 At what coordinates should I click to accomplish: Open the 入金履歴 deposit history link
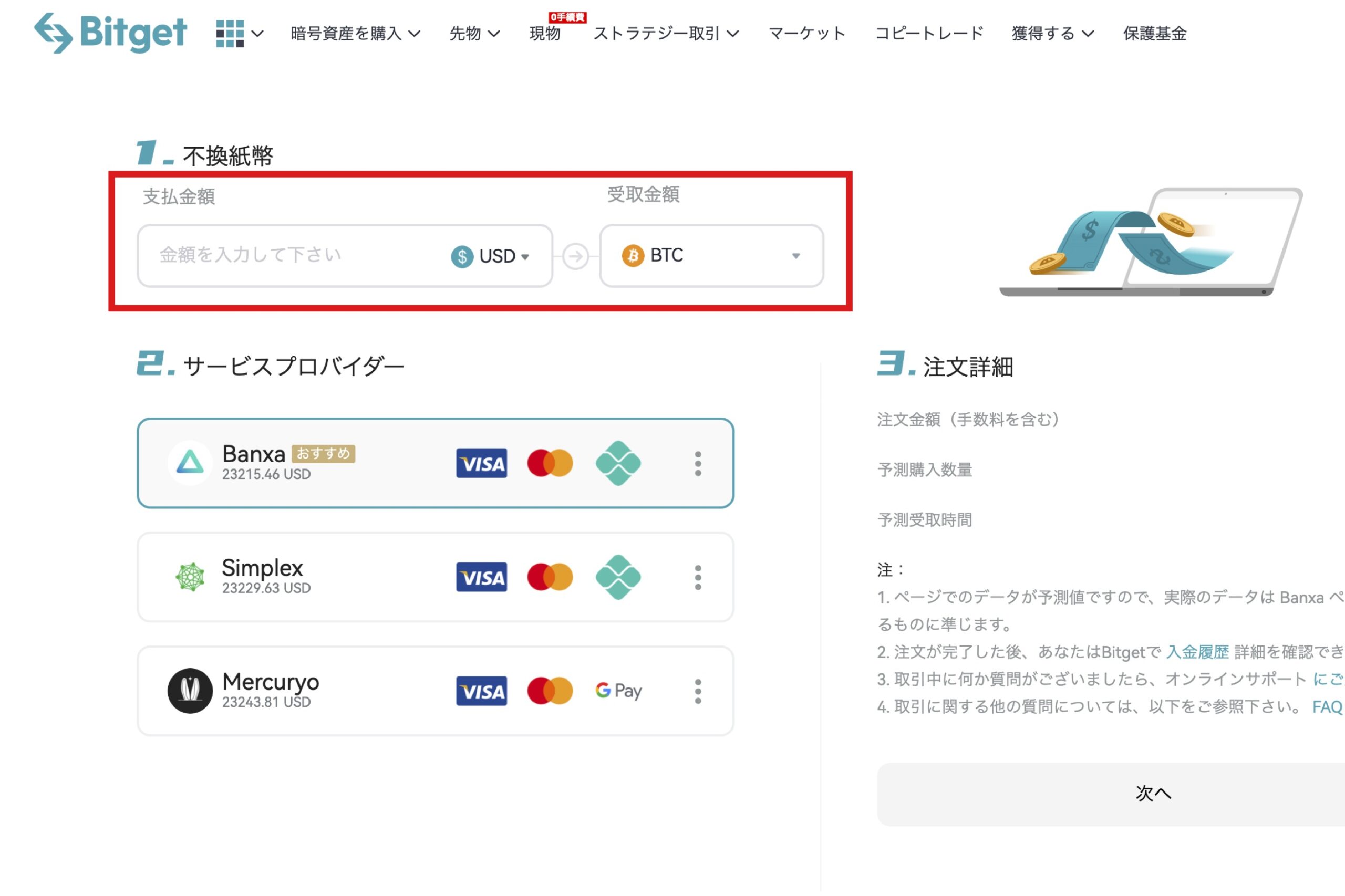pyautogui.click(x=1196, y=651)
